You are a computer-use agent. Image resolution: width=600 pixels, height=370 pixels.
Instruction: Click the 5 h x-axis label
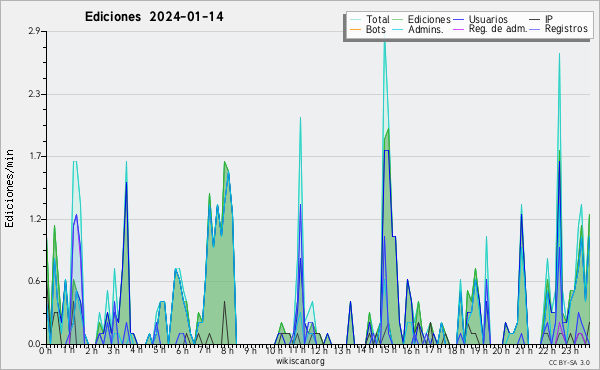[159, 351]
